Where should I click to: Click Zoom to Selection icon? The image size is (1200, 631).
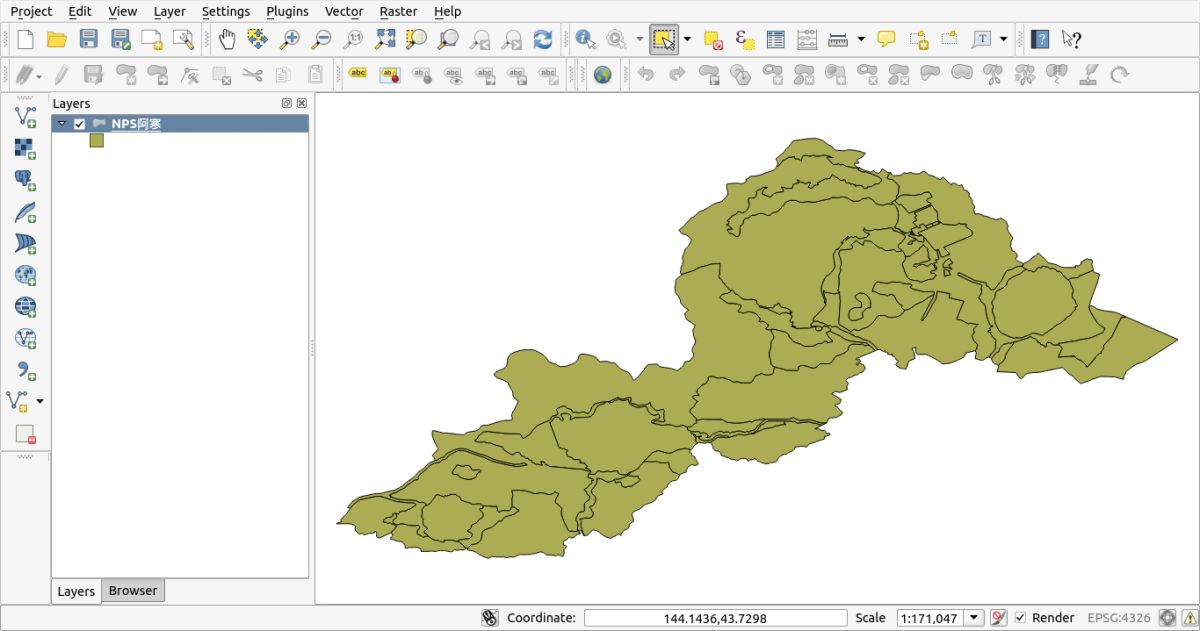416,39
